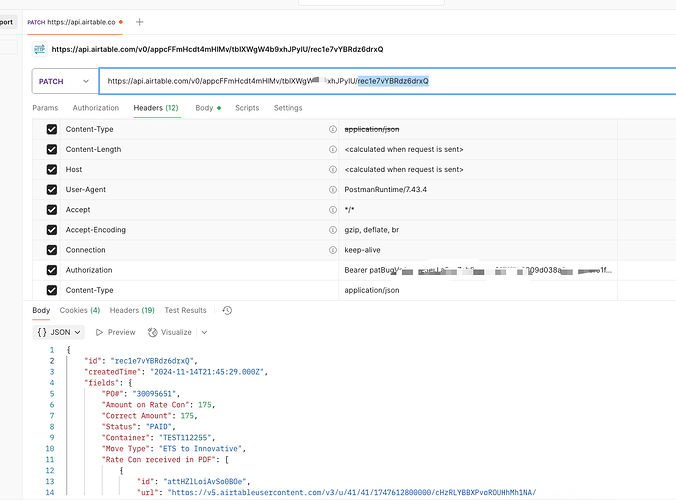The image size is (676, 500).
Task: Open the PATCH method dropdown
Action: pos(65,81)
